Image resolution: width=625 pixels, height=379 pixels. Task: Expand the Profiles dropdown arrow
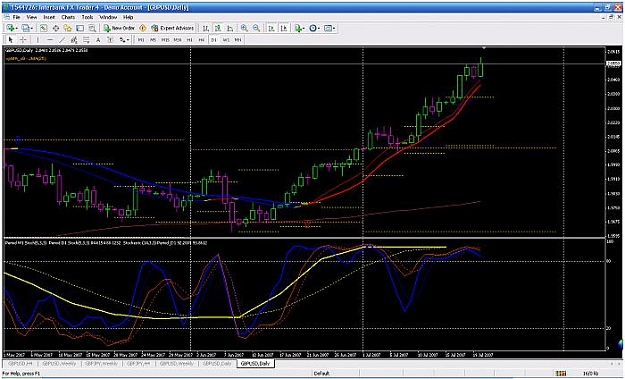32,28
